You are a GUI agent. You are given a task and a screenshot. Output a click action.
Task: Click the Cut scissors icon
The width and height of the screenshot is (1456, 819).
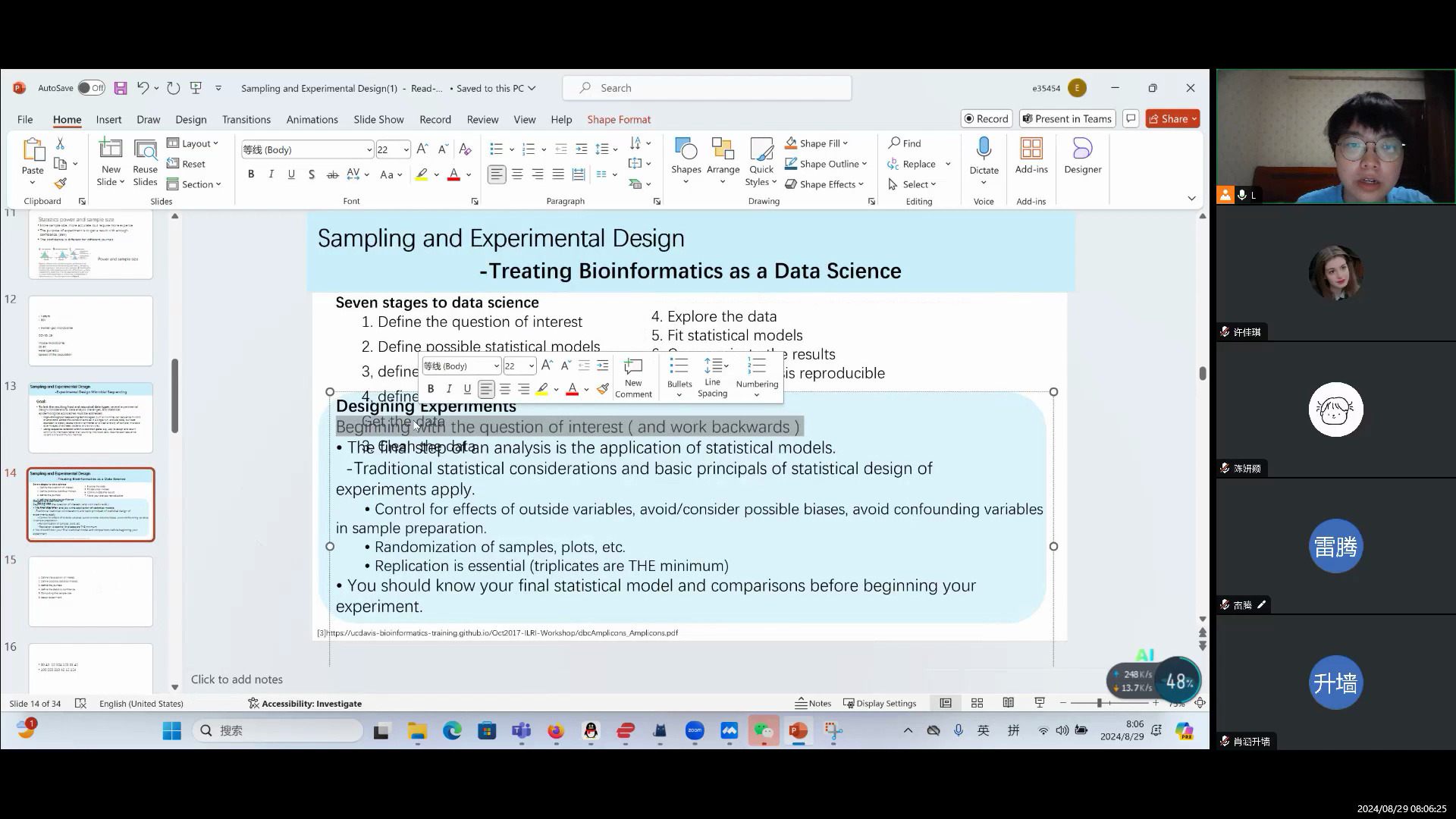[60, 143]
